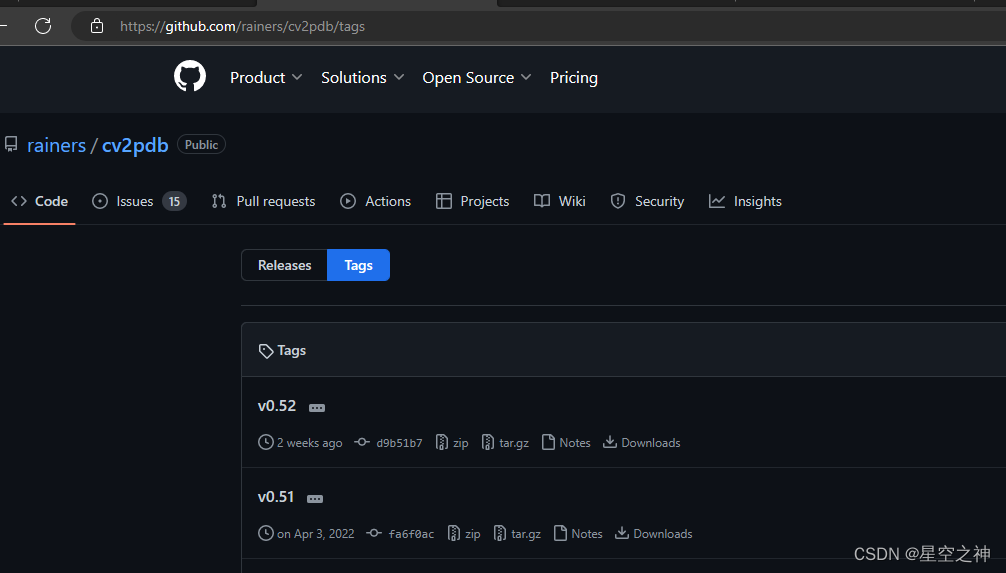This screenshot has width=1006, height=573.
Task: Click the download icon for v0.52
Action: 610,442
